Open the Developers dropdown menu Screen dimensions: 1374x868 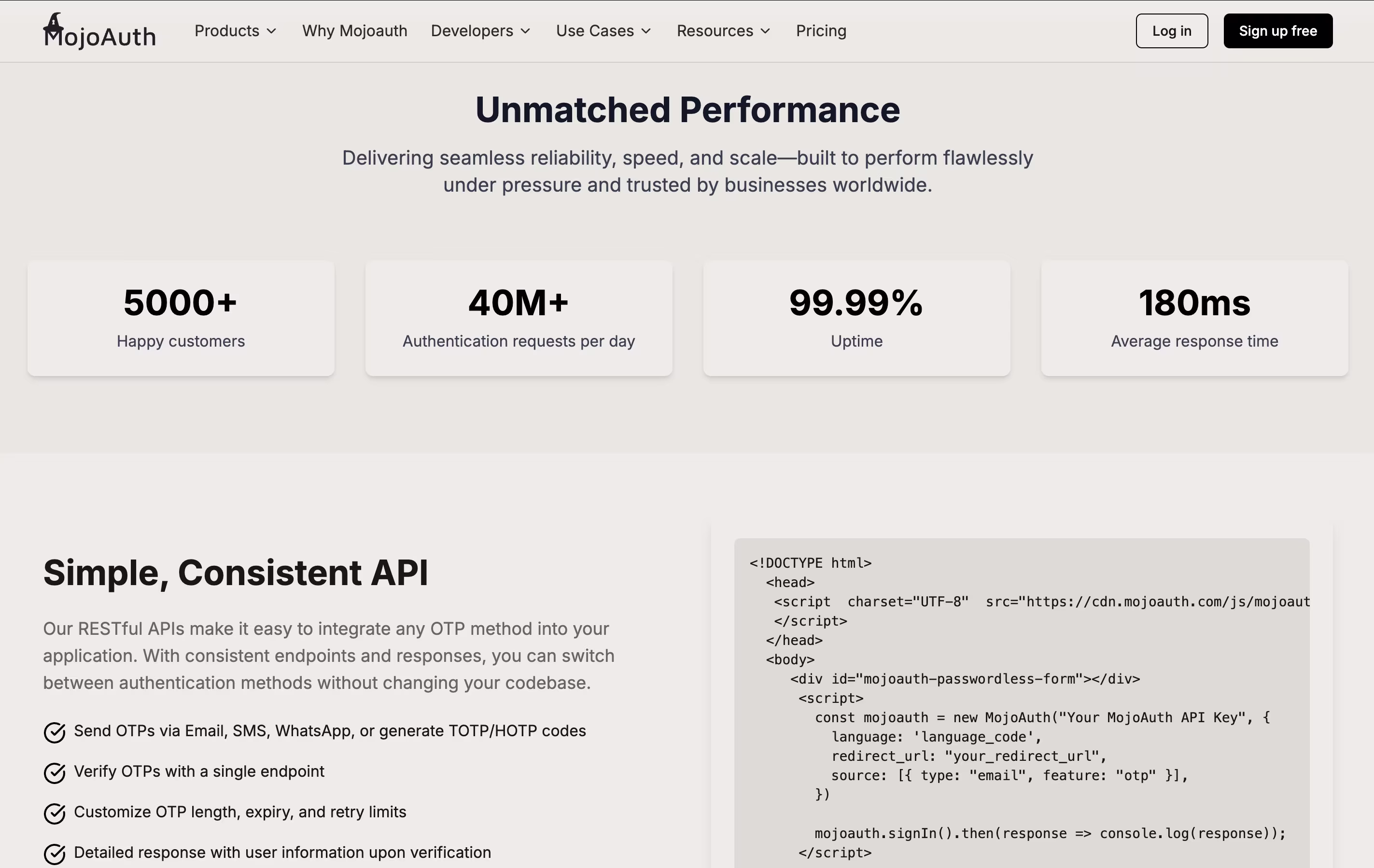click(x=480, y=31)
